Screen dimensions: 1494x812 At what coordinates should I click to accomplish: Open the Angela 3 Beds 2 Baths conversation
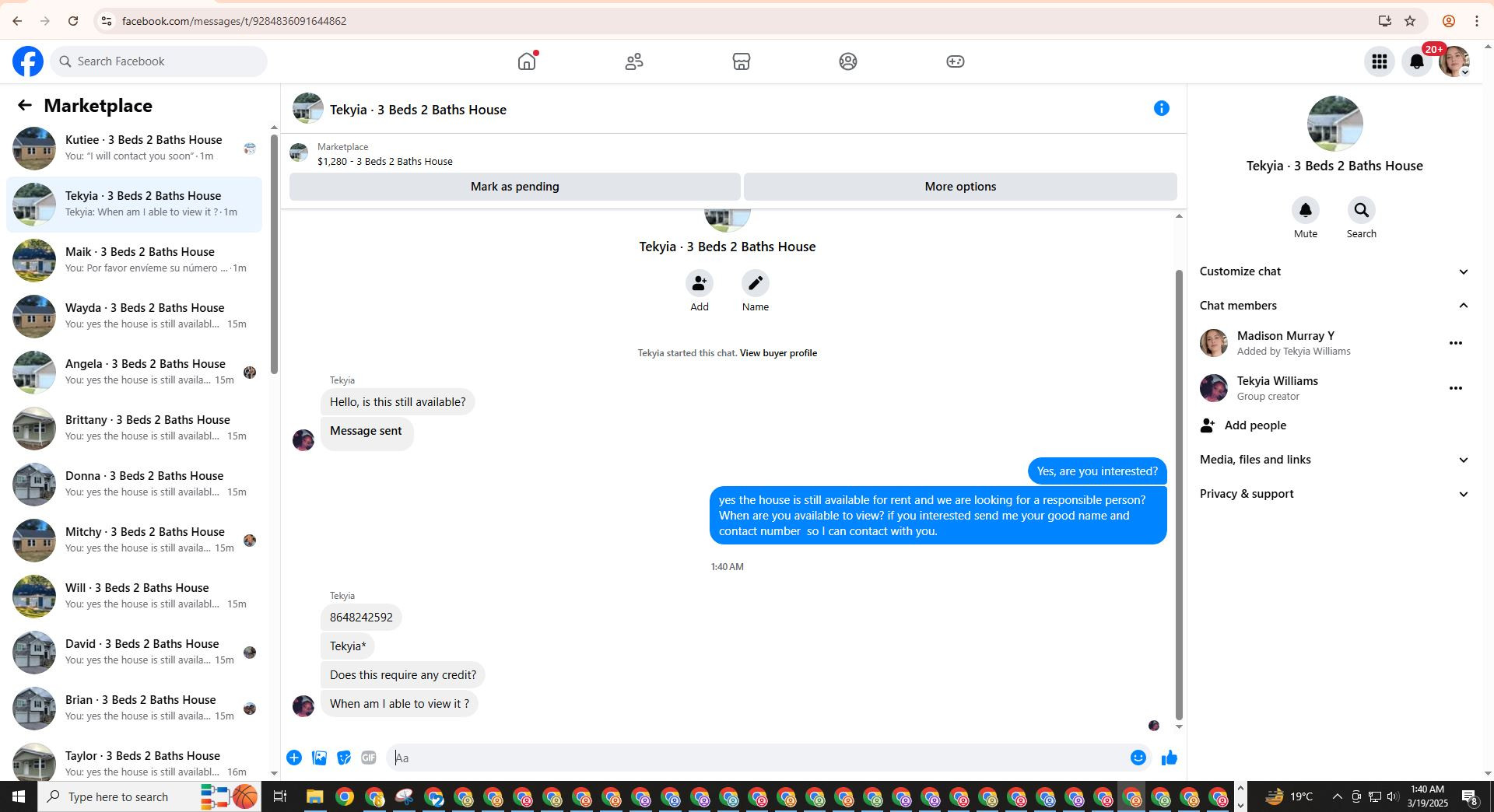pos(135,372)
